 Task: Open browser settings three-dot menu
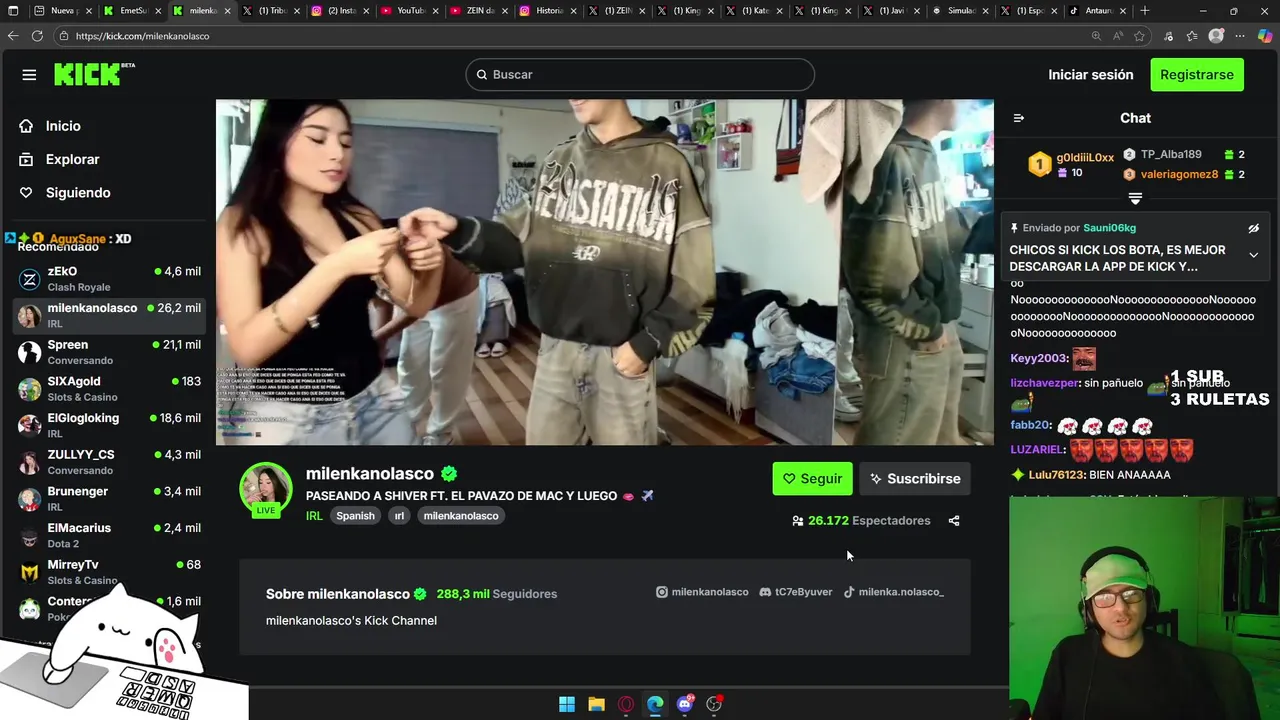(1240, 36)
